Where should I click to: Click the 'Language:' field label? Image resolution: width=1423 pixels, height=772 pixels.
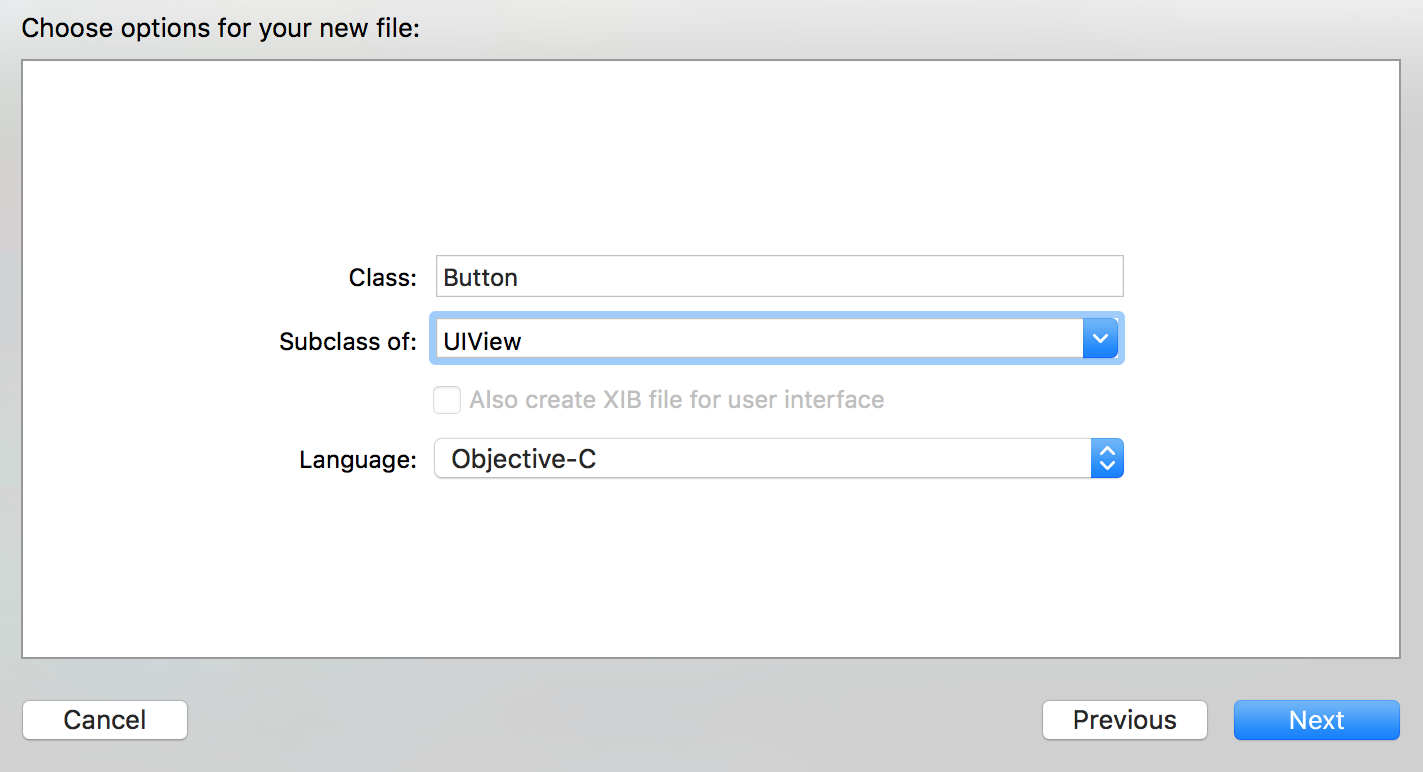tap(357, 460)
